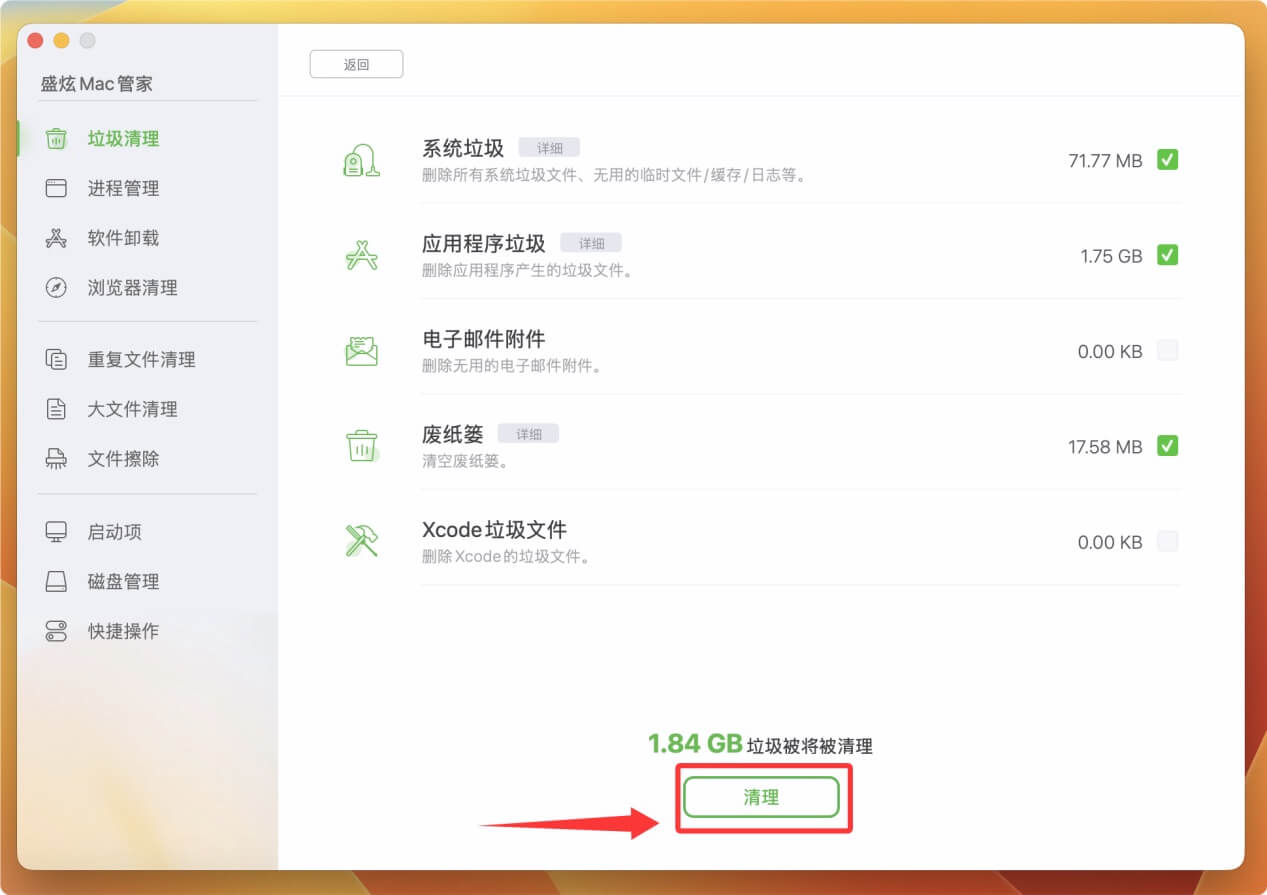This screenshot has height=895, width=1267.
Task: Enable the 电子邮件附件 checkbox
Action: pyautogui.click(x=1167, y=350)
